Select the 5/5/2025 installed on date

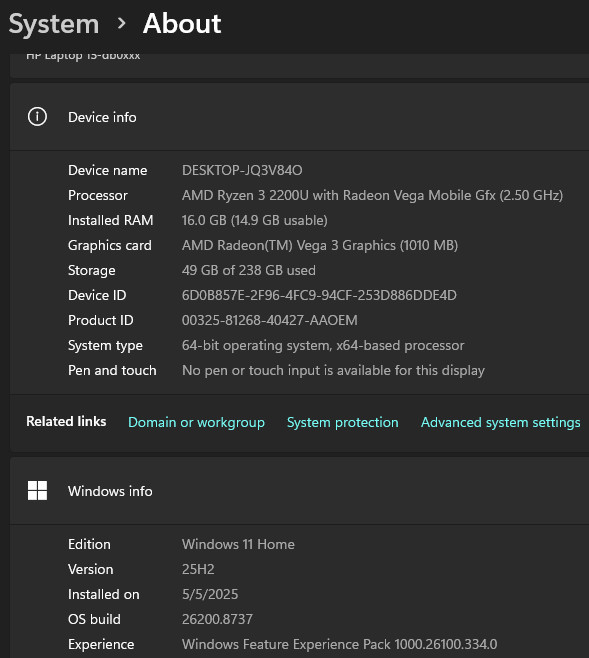(210, 594)
